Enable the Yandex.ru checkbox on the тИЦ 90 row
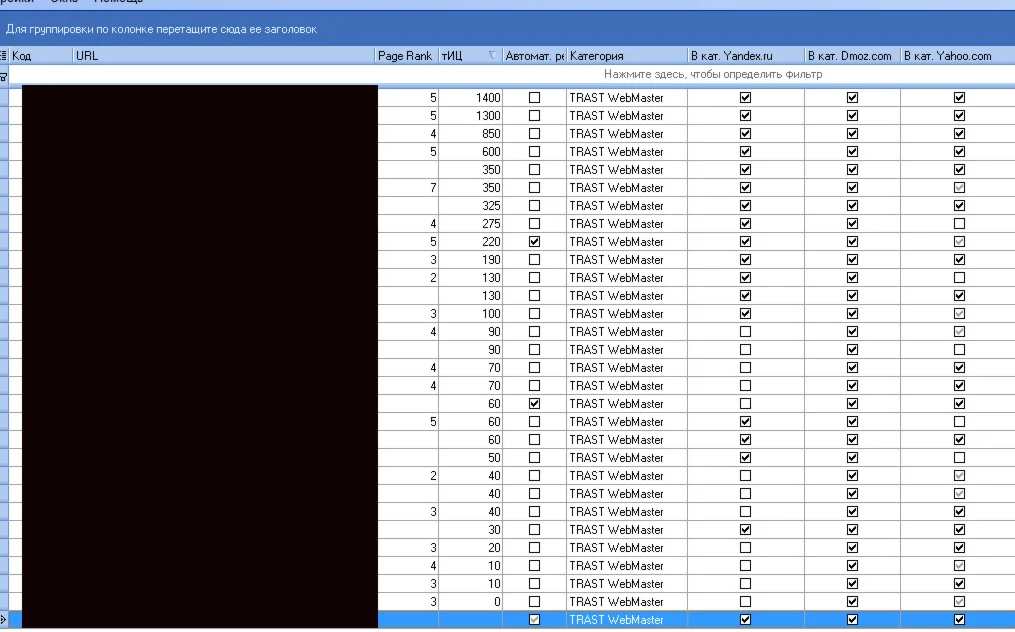 point(745,331)
